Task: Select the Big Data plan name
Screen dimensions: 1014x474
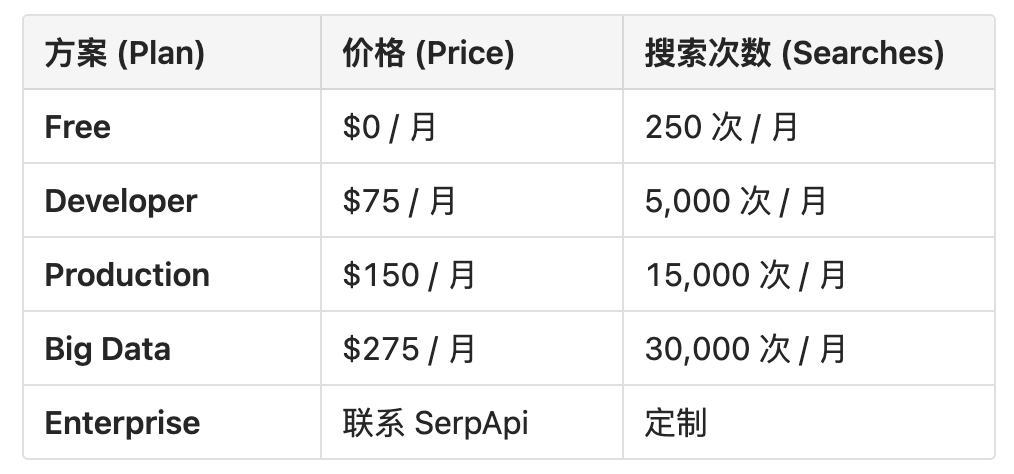Action: click(108, 349)
